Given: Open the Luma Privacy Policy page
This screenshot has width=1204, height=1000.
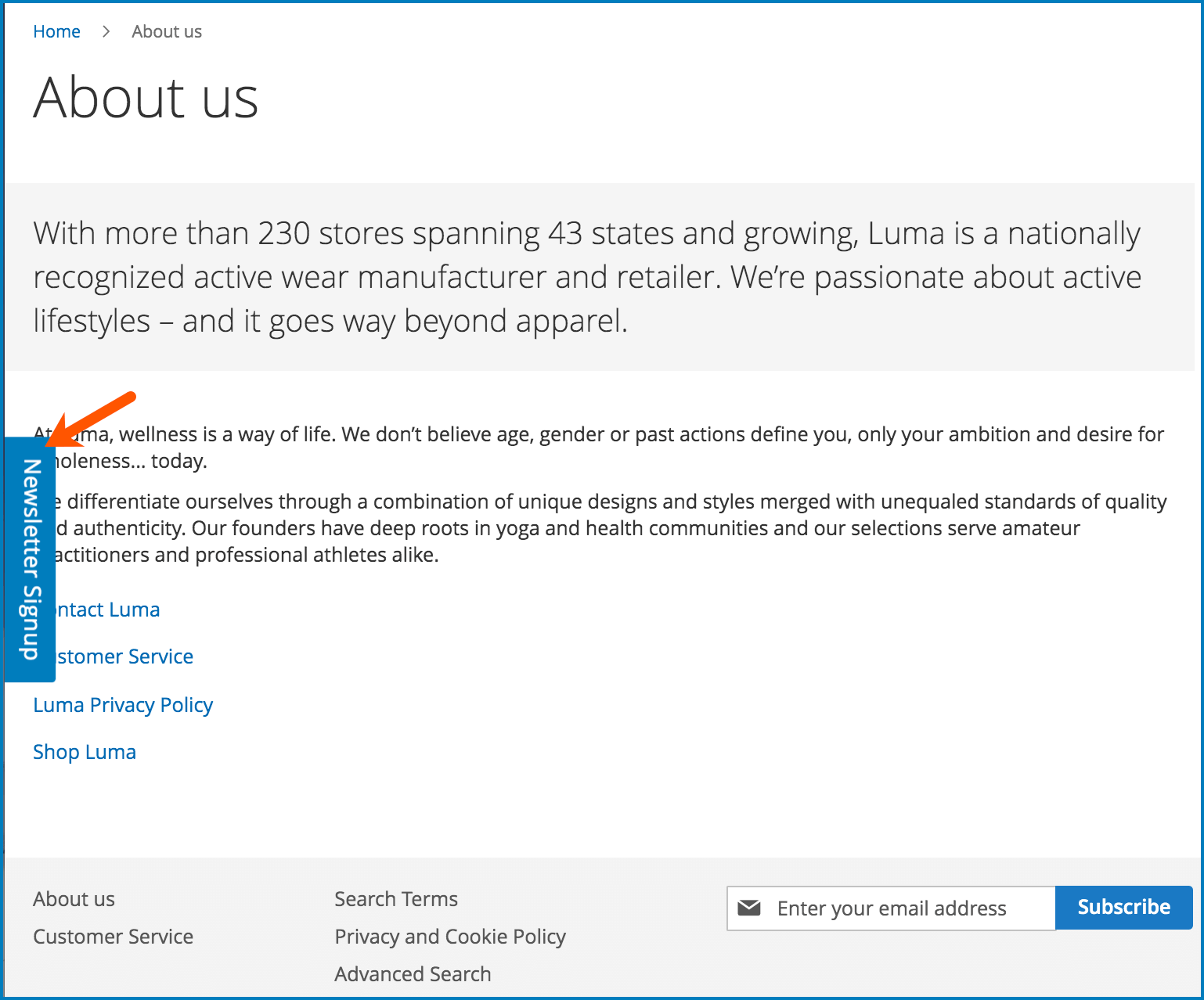Looking at the screenshot, I should click(x=123, y=705).
